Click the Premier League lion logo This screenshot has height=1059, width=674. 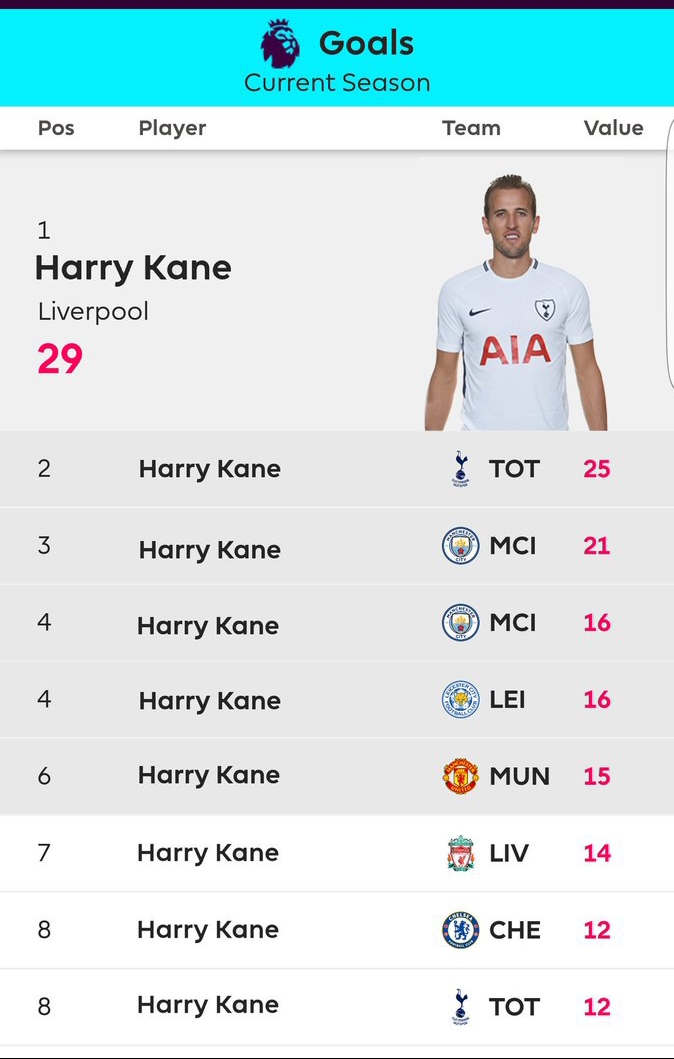280,44
